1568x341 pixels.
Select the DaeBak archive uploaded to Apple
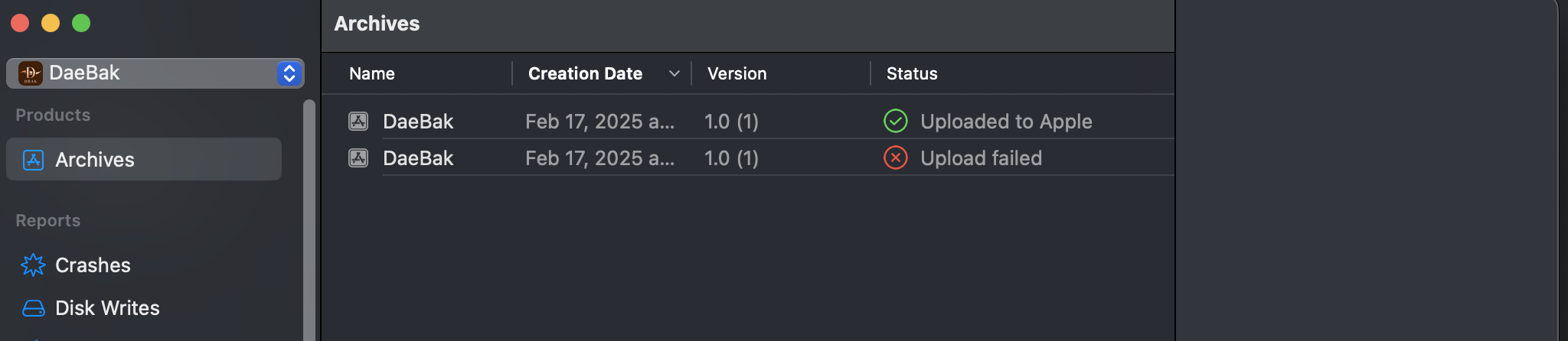pos(748,121)
